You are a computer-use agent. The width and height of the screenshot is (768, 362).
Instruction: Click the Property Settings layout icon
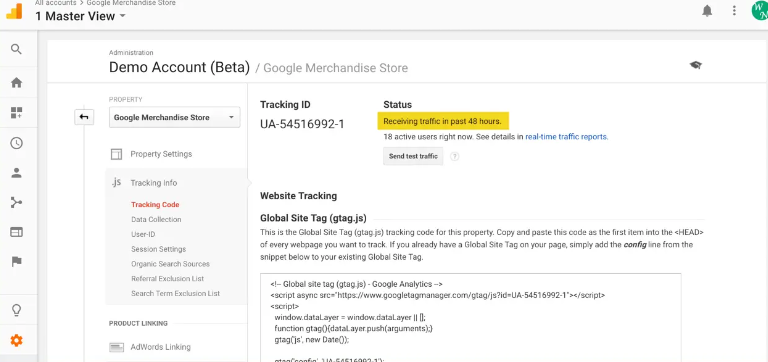click(x=116, y=154)
